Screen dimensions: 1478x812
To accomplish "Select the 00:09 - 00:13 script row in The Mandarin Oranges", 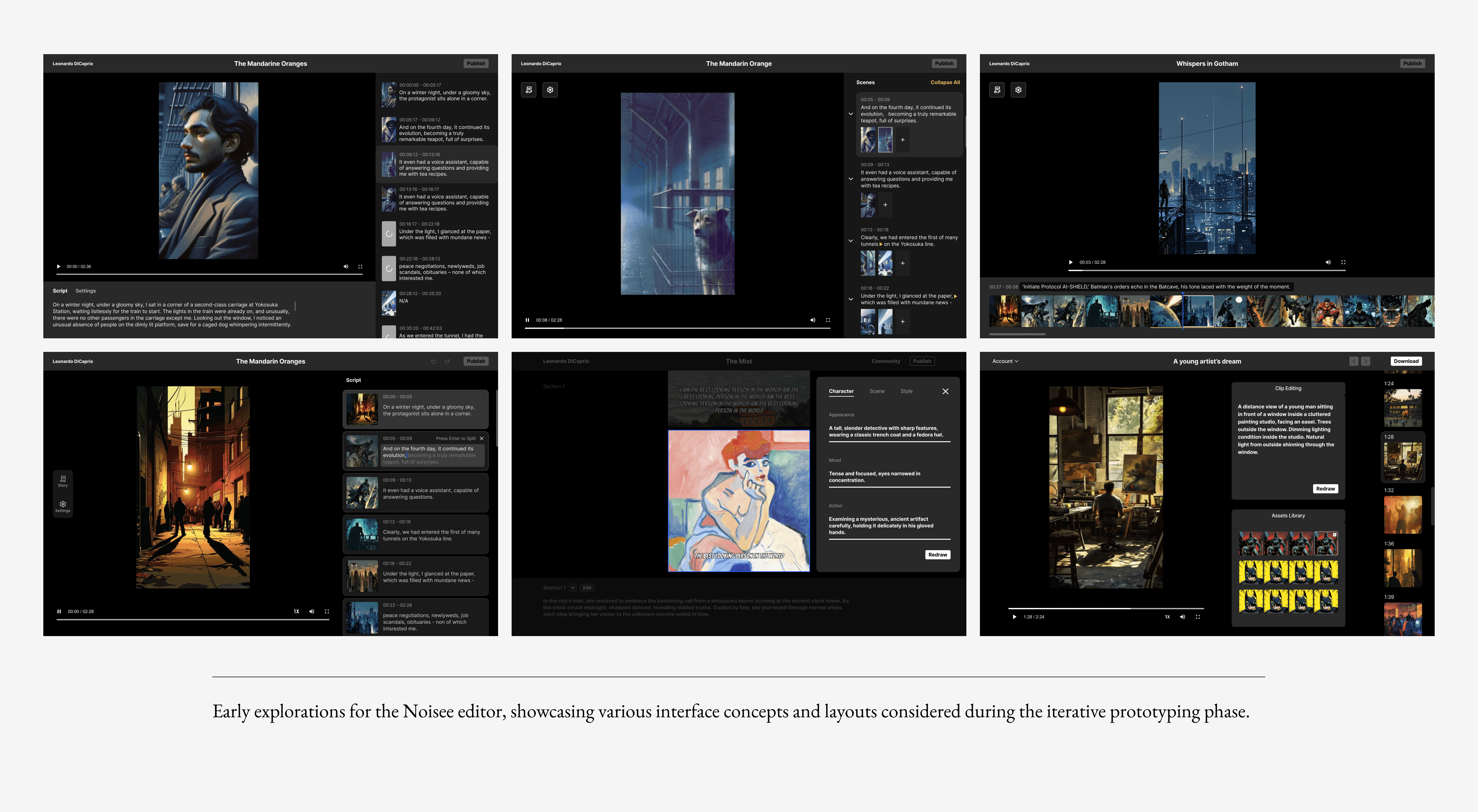I will coord(416,492).
